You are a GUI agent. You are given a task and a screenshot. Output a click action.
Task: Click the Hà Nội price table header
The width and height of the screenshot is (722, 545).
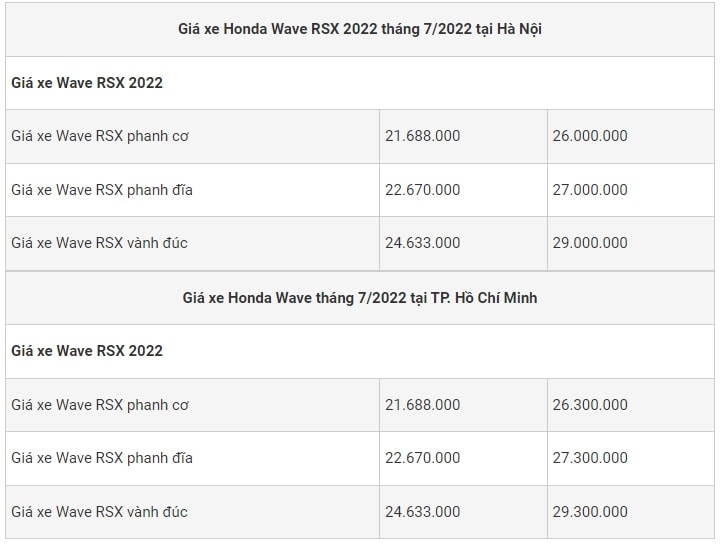[360, 29]
